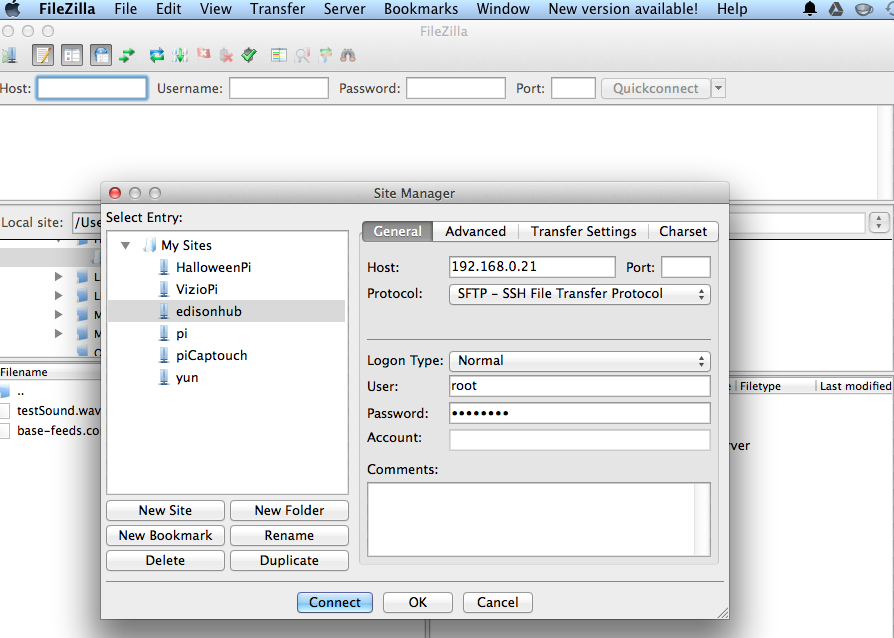Open the Apple menu
This screenshot has width=894, height=638.
(x=13, y=9)
